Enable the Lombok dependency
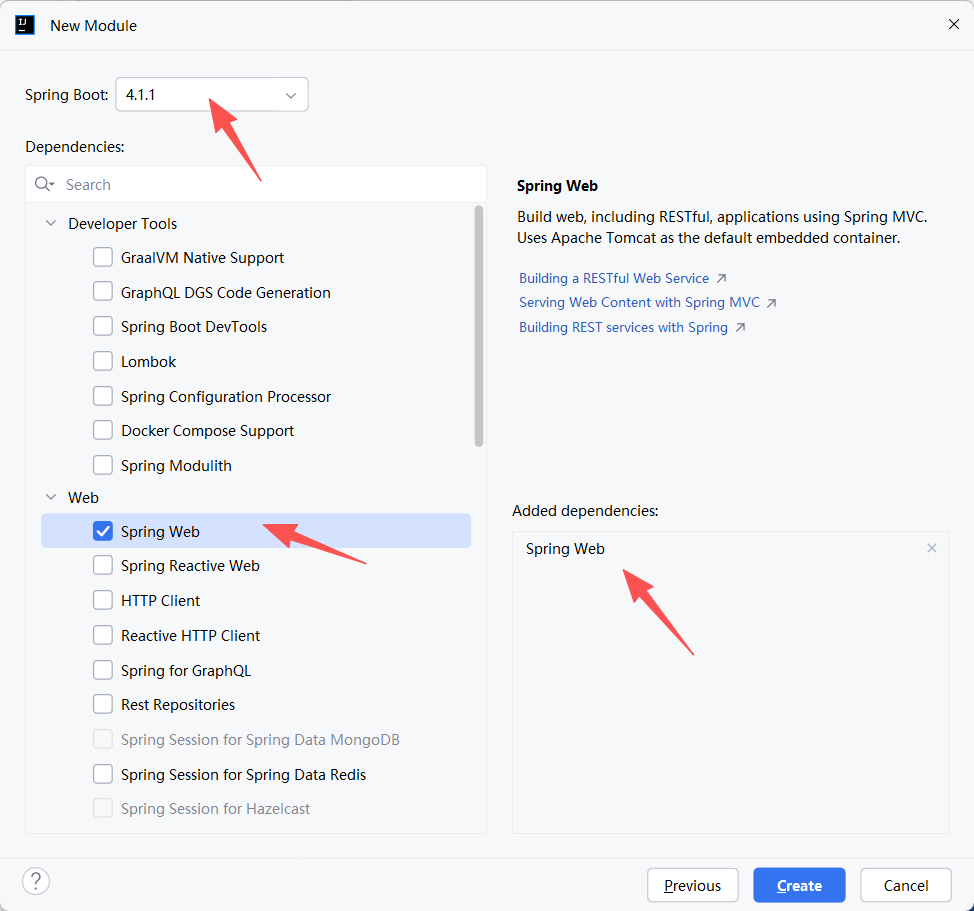The image size is (974, 911). click(102, 361)
